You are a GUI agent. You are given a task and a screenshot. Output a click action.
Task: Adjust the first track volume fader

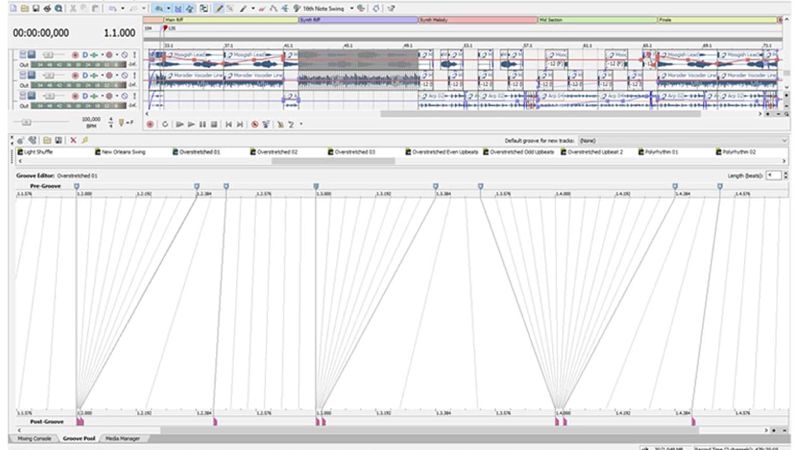pos(48,55)
